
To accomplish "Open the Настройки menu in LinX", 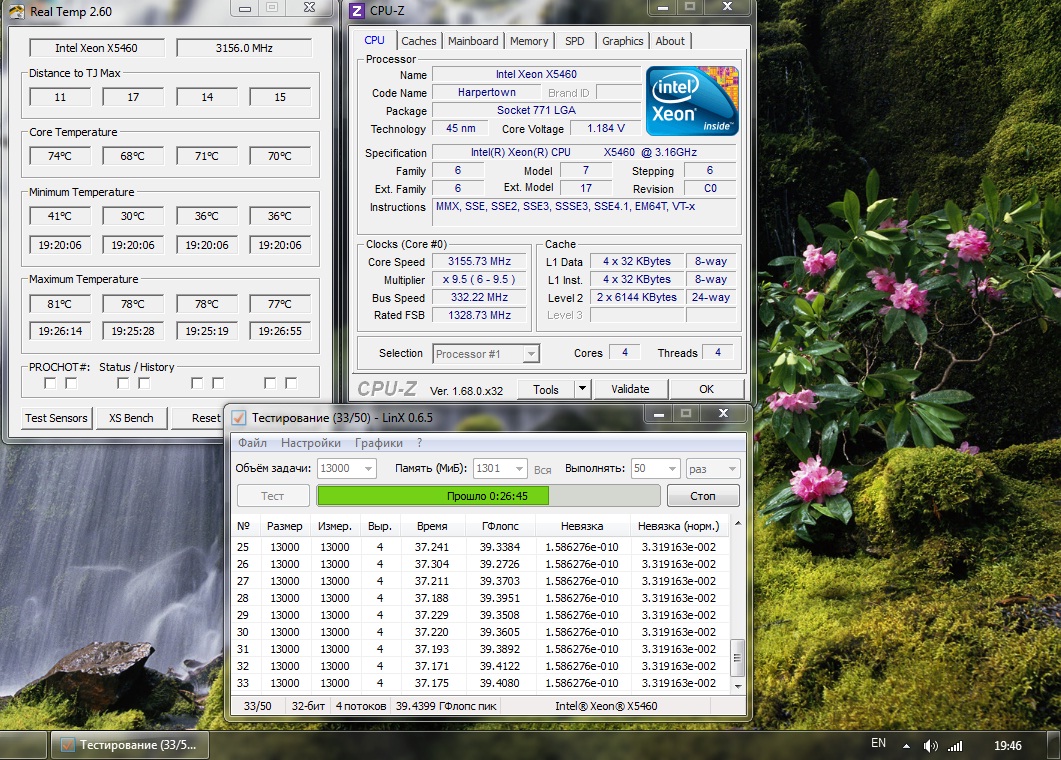I will pyautogui.click(x=311, y=443).
